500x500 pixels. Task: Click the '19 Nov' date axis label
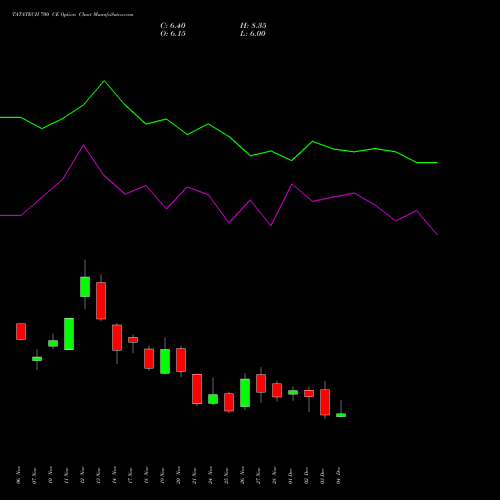[162, 475]
